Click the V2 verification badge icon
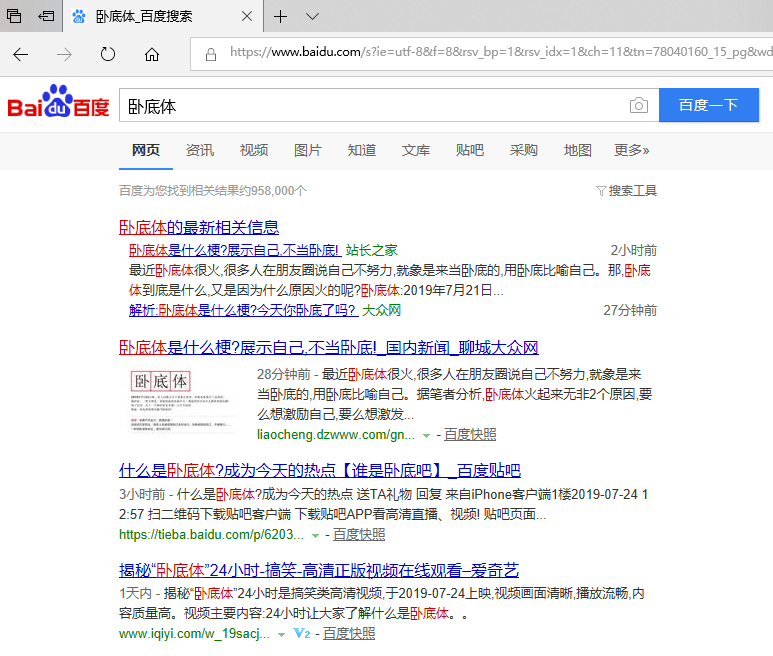The image size is (773, 656). [x=302, y=633]
